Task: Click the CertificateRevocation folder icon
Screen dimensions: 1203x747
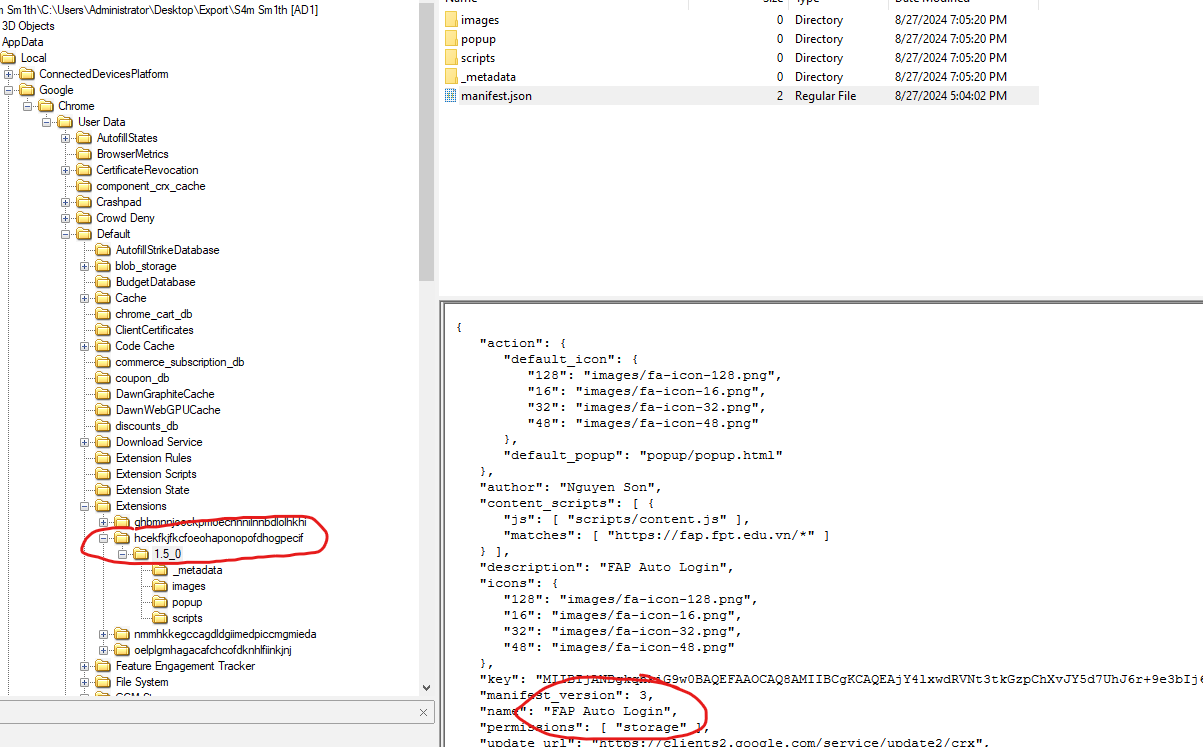Action: (x=85, y=170)
